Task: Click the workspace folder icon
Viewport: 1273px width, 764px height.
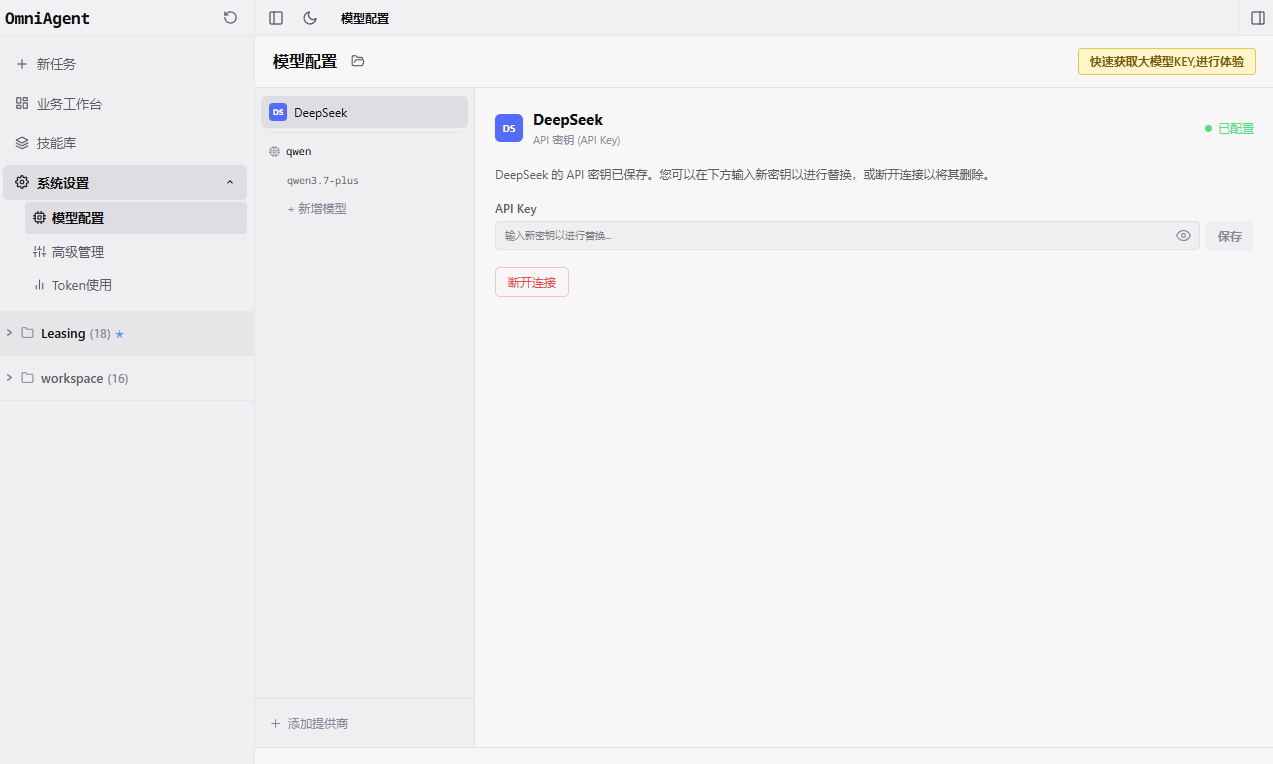Action: (28, 378)
